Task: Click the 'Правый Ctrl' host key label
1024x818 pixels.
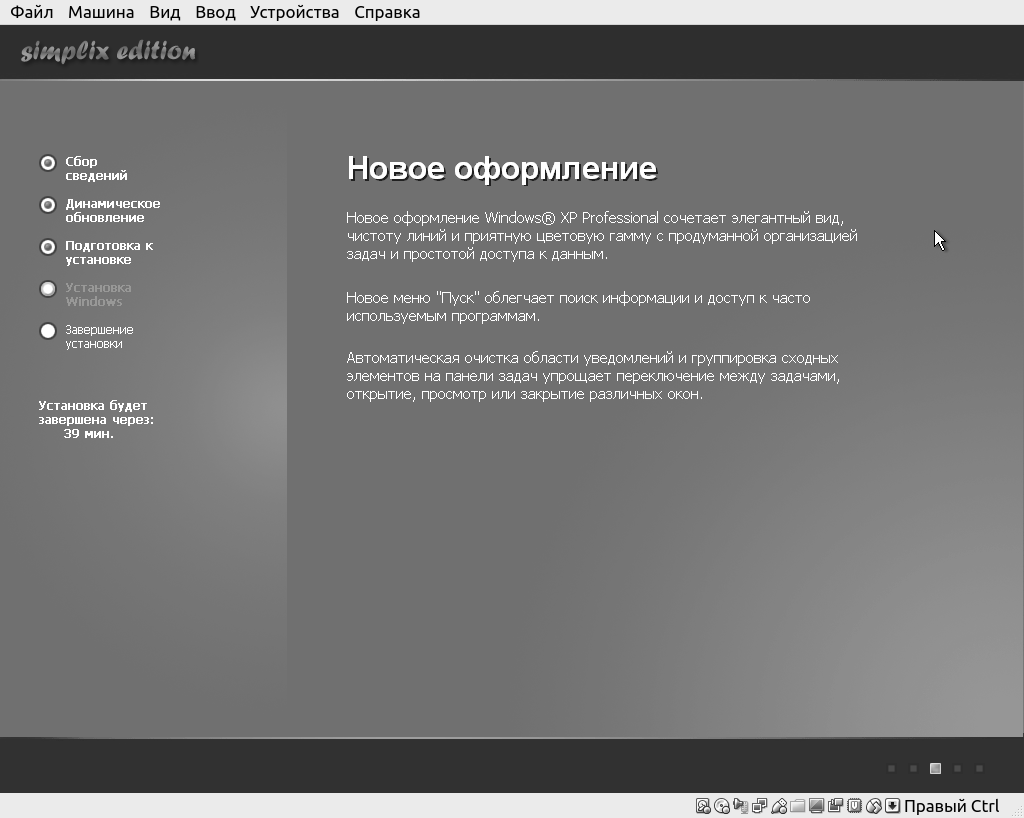Action: [x=951, y=806]
